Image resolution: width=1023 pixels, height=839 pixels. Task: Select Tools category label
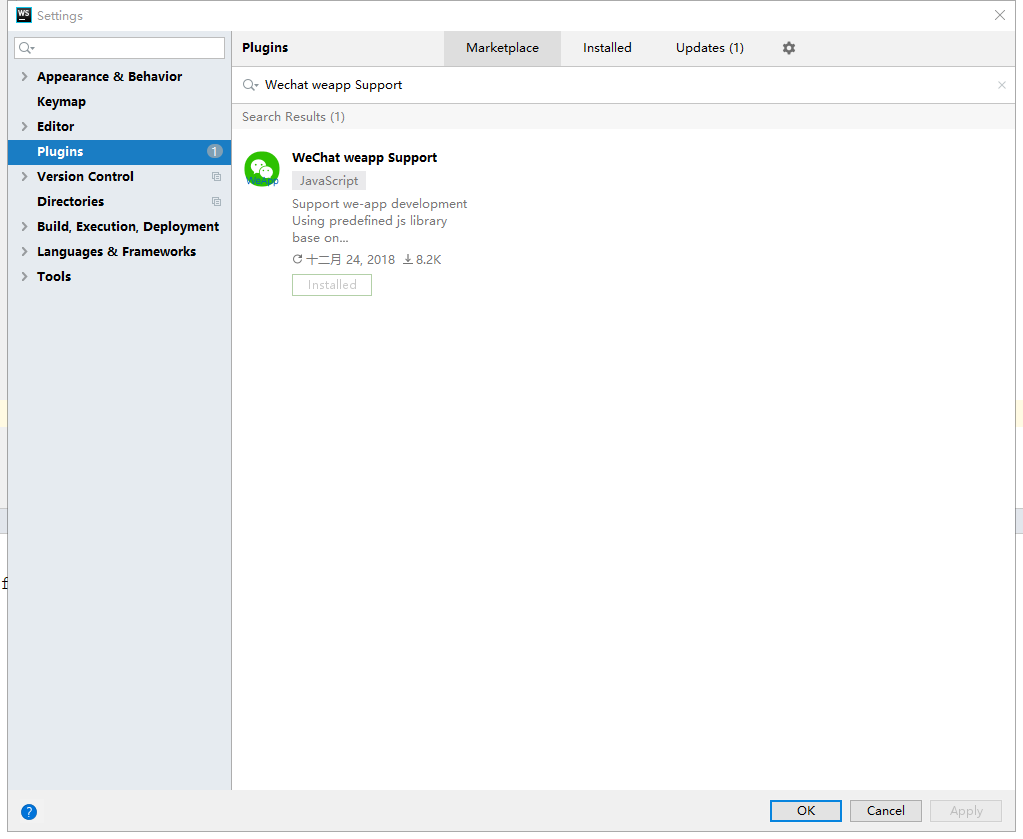pyautogui.click(x=54, y=277)
